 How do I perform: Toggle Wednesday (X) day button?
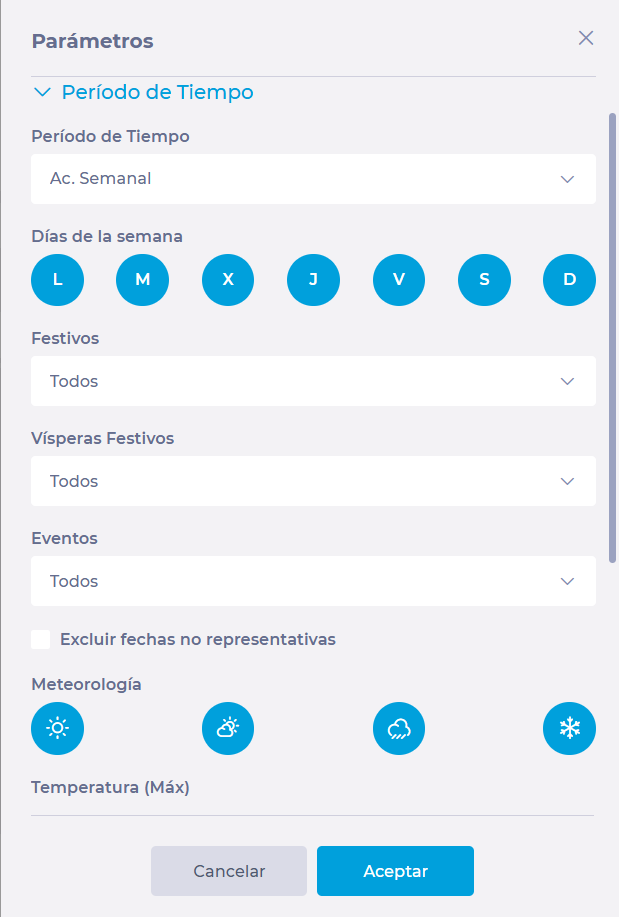(228, 279)
